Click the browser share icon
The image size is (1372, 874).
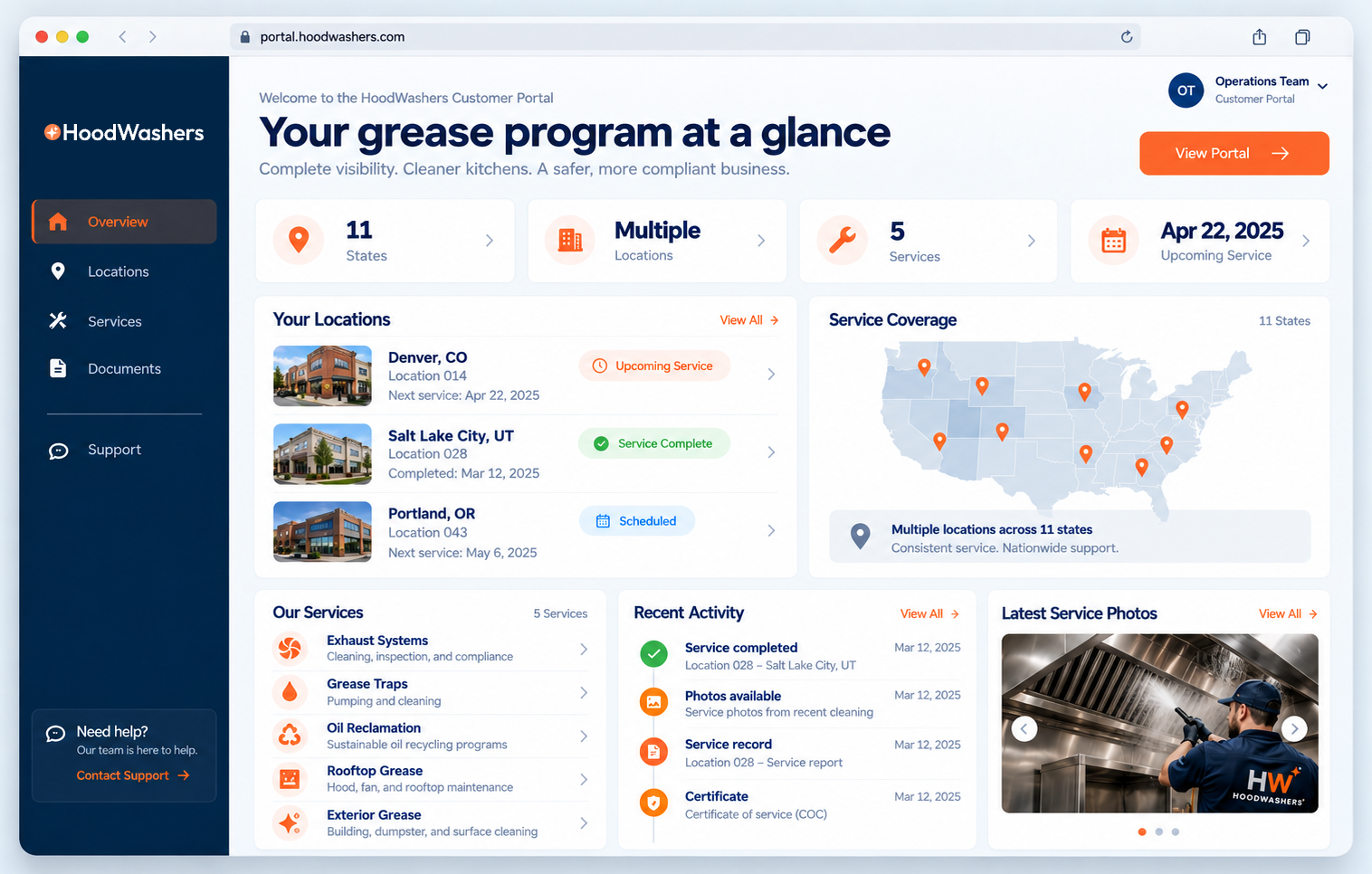tap(1259, 37)
